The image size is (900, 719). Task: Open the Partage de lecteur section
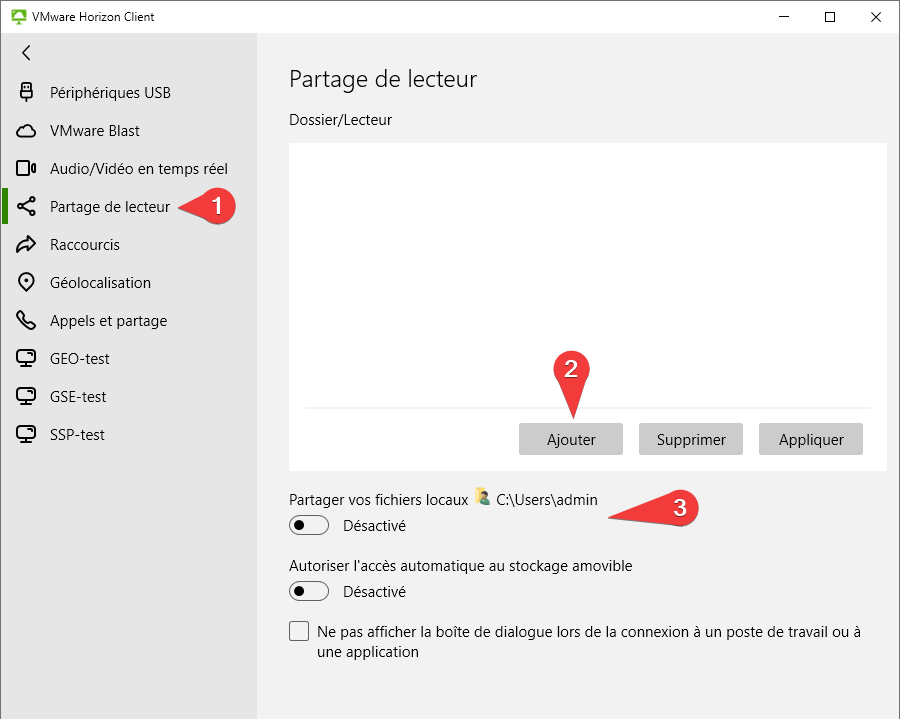(x=110, y=207)
